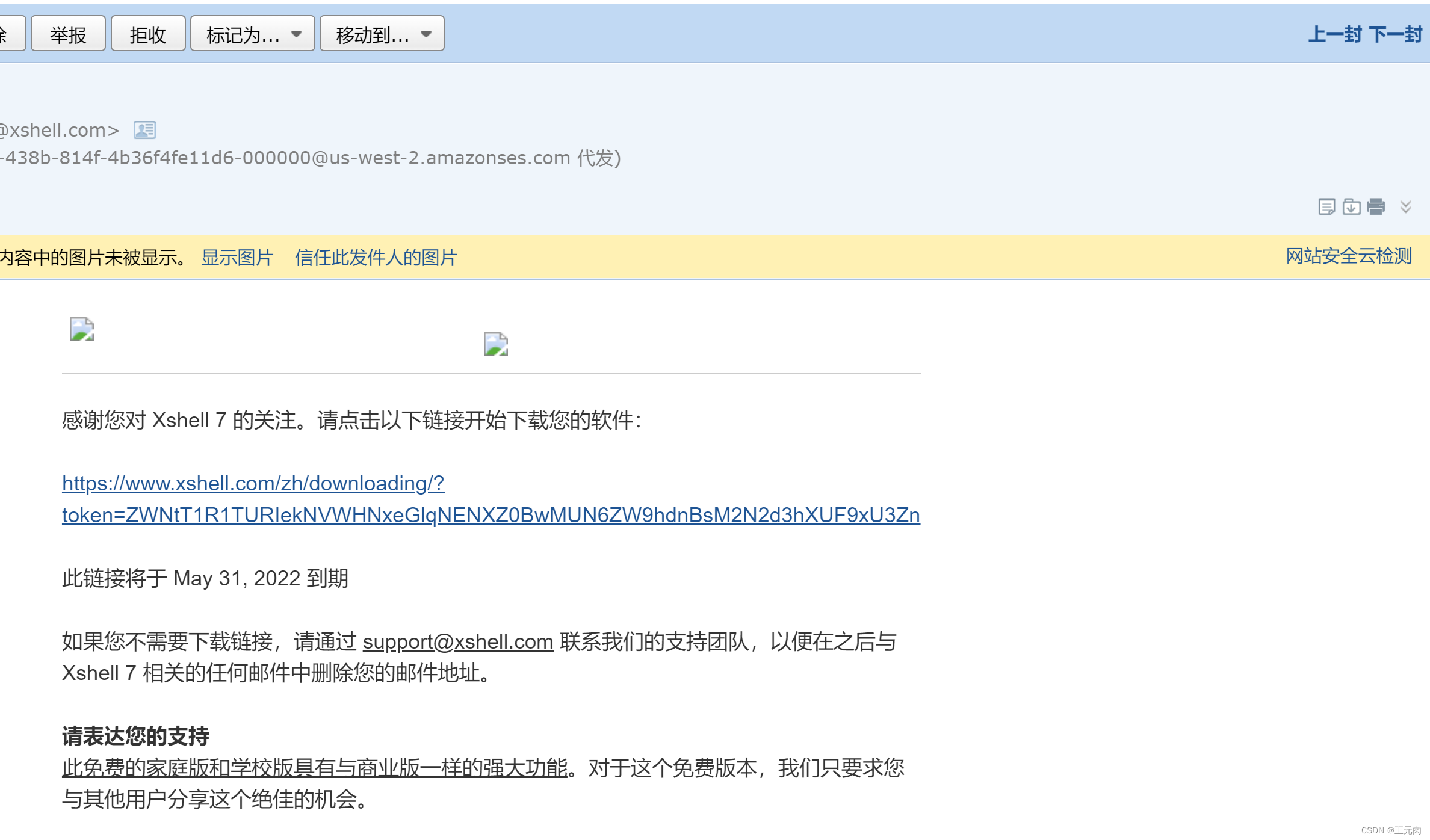Click 信任此发件人的图片 link
Image resolution: width=1430 pixels, height=840 pixels.
point(376,258)
